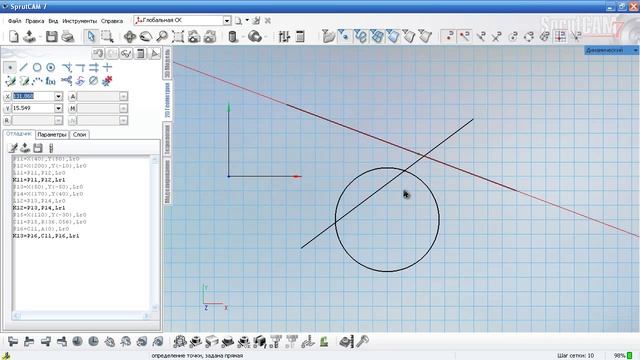
Task: Click the X label button beside the coordinate field
Action: click(x=7, y=97)
